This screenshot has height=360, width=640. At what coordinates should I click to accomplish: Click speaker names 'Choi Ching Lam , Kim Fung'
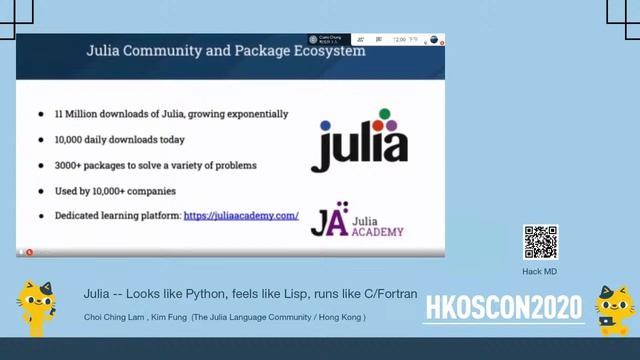coord(135,317)
